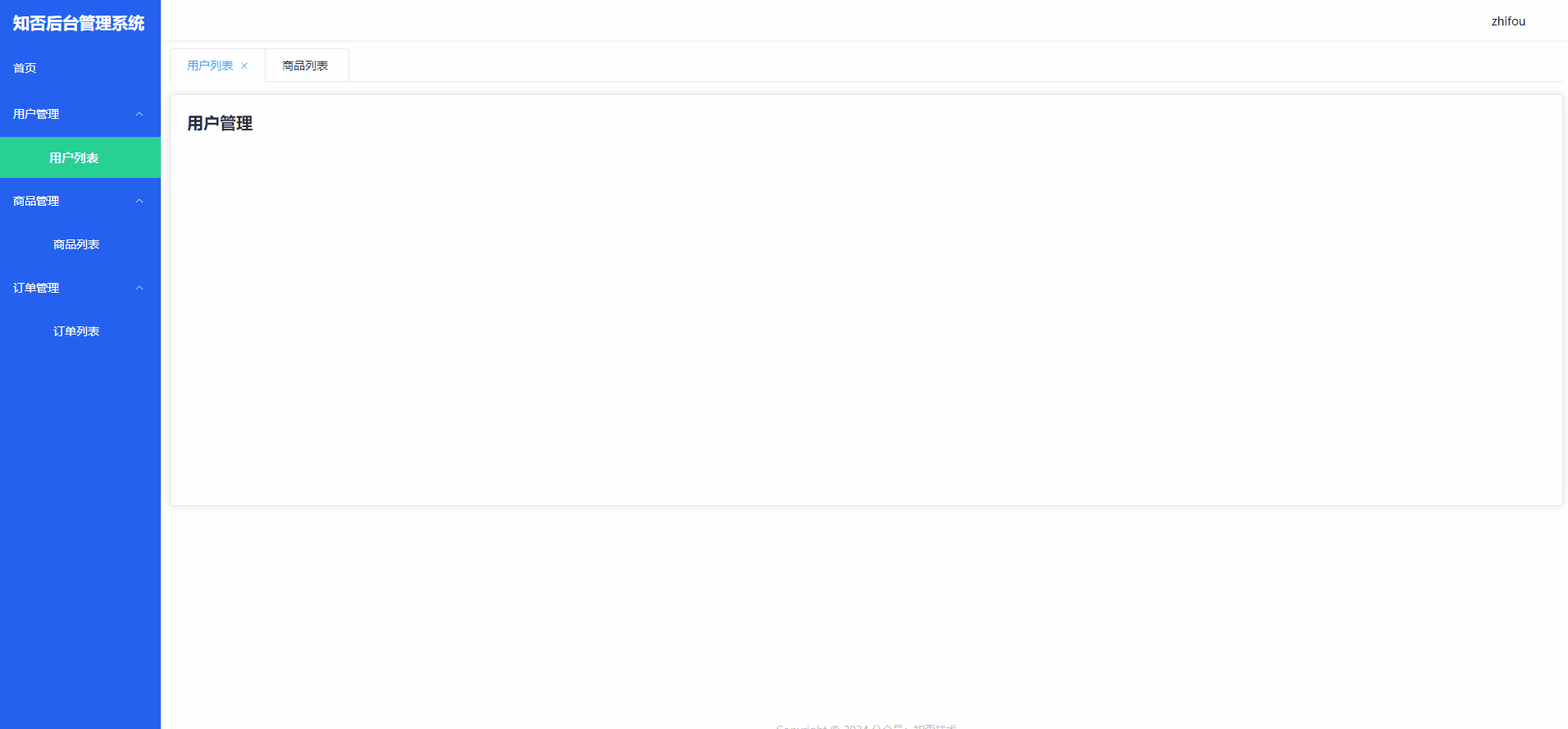This screenshot has width=1568, height=729.
Task: Click the 知否技术 footer link
Action: click(935, 726)
